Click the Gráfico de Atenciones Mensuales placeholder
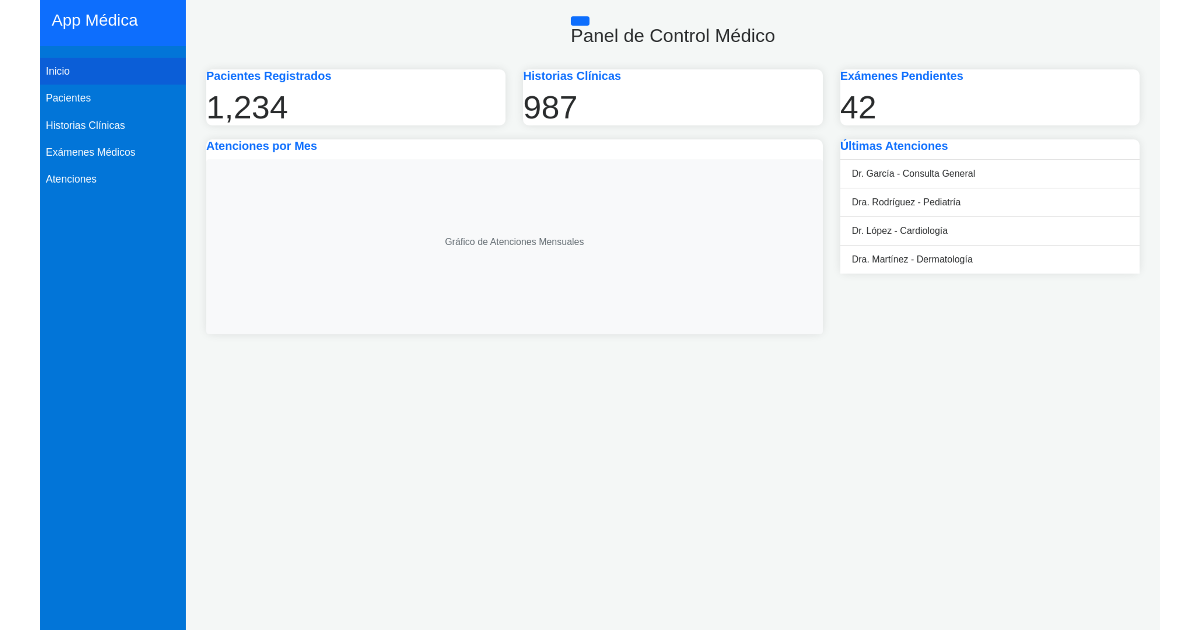The width and height of the screenshot is (1200, 630). tap(514, 241)
